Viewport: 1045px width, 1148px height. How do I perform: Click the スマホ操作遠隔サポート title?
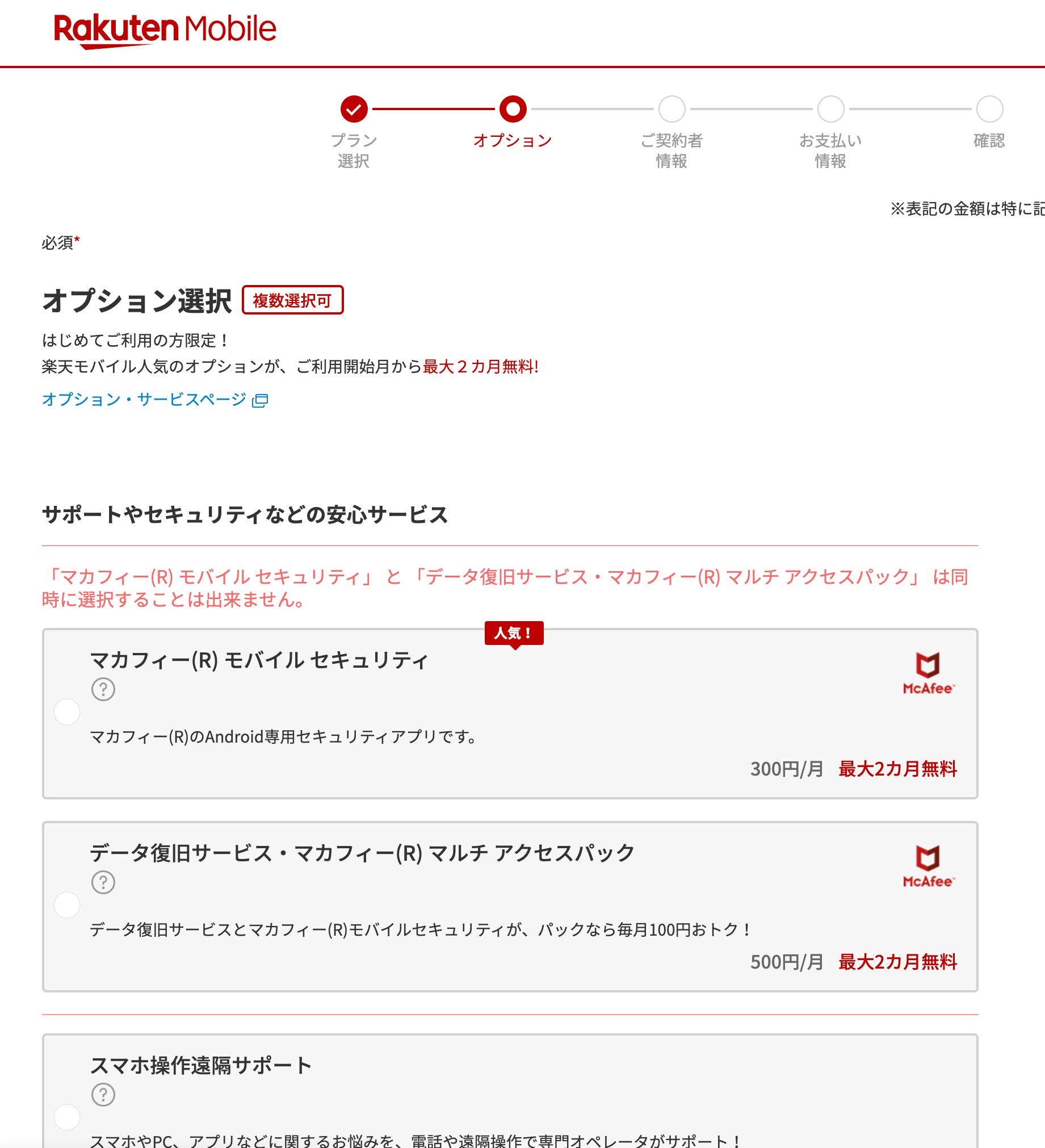pos(201,1066)
